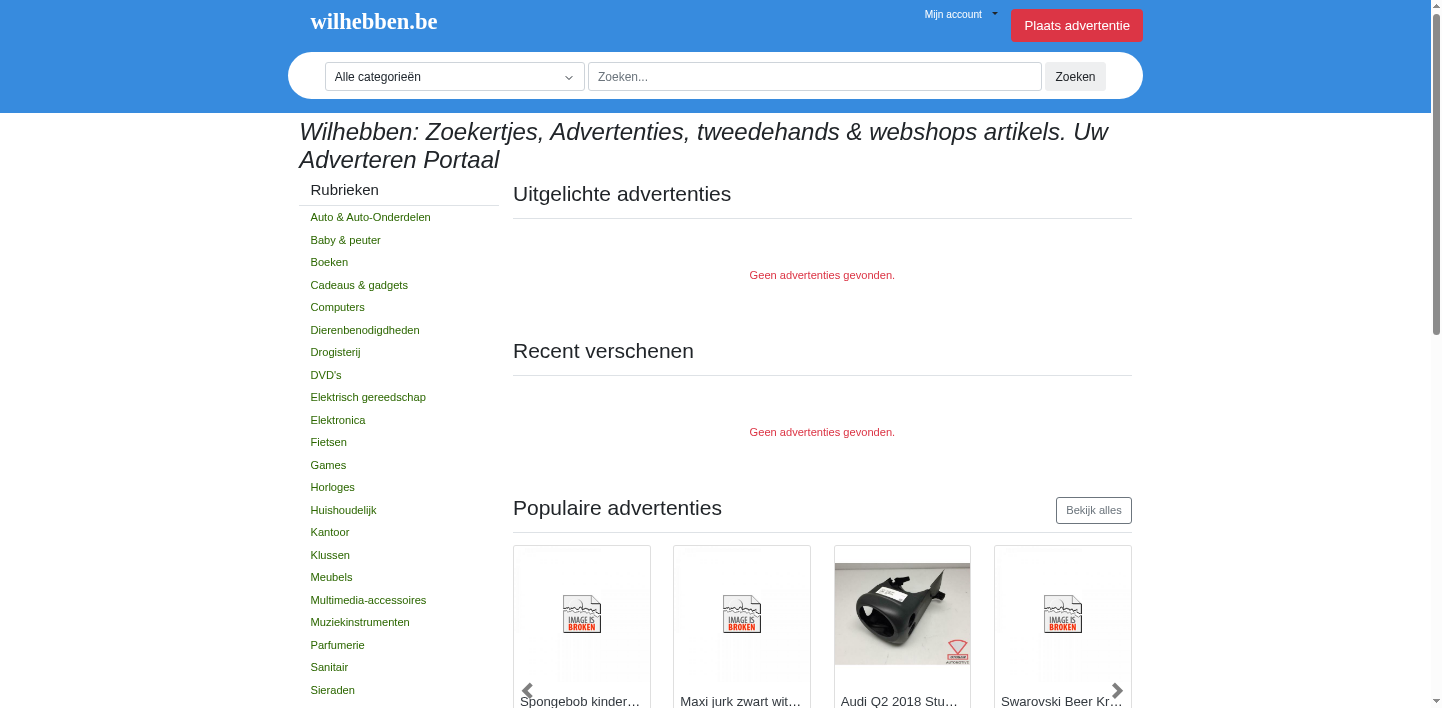Browse the Computers rubriek
The image size is (1442, 708).
coord(337,307)
